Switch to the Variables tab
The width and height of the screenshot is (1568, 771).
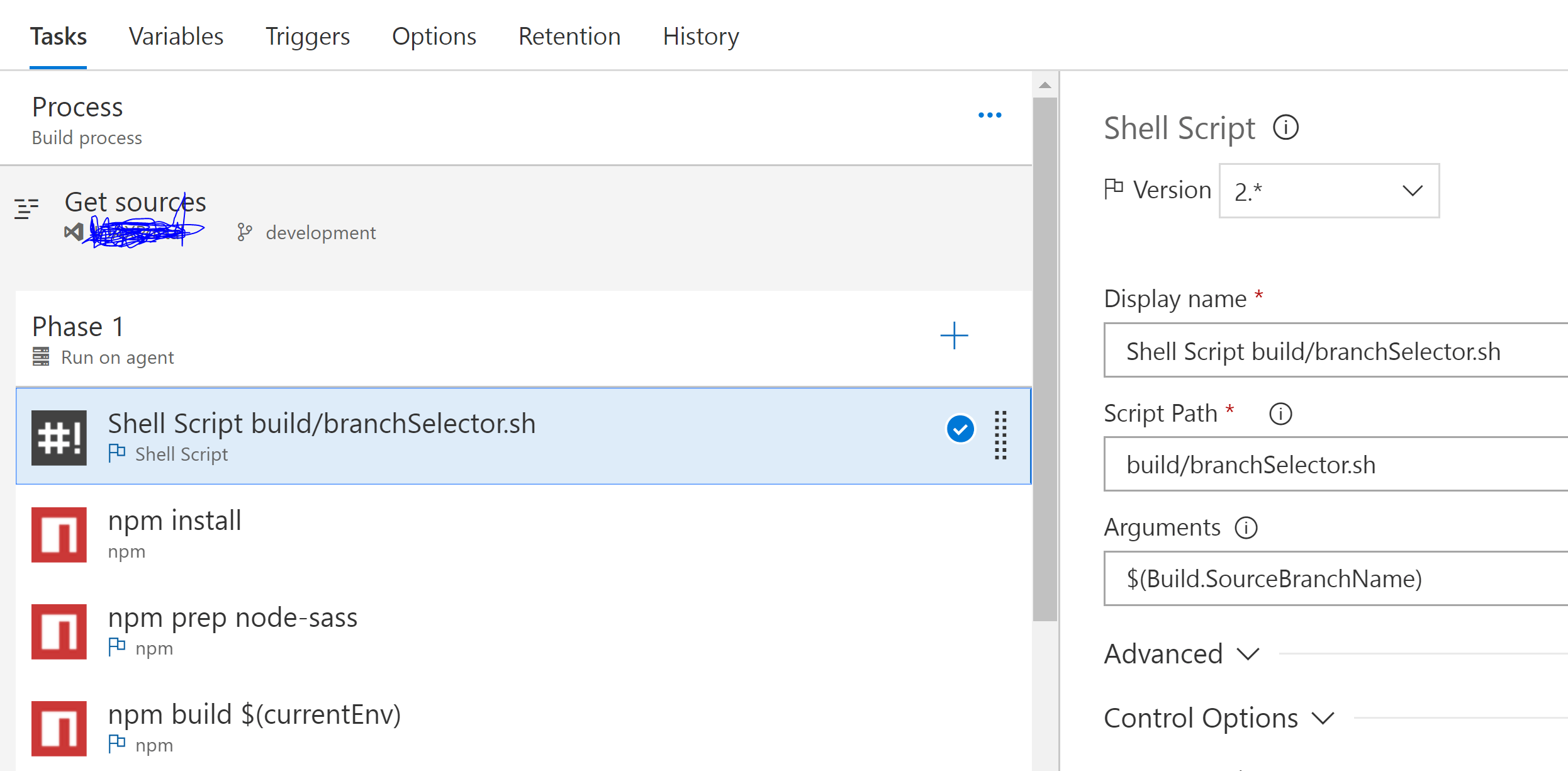tap(176, 36)
